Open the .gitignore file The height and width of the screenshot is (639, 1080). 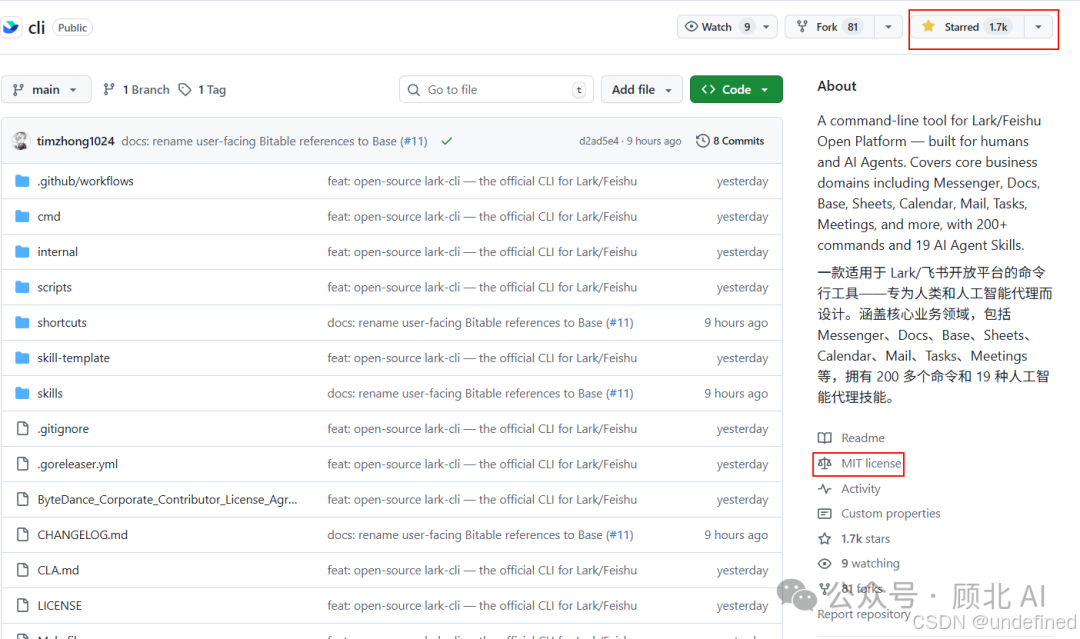click(63, 429)
